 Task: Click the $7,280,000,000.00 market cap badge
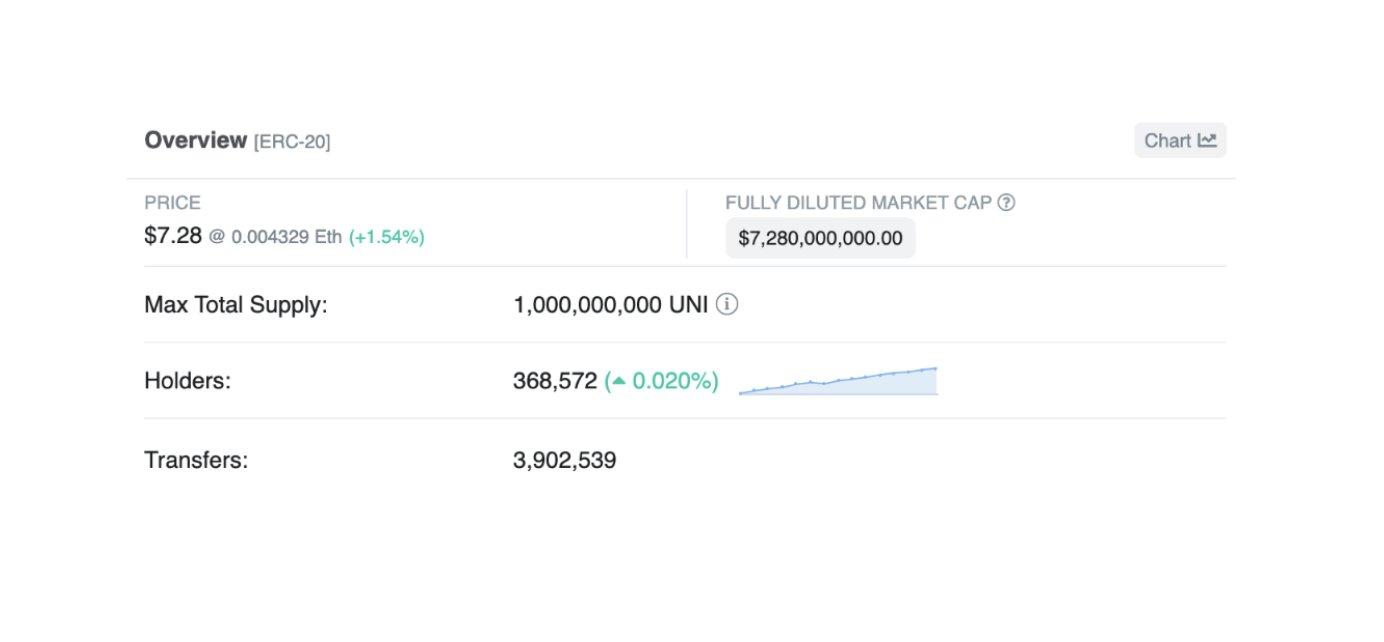point(820,238)
